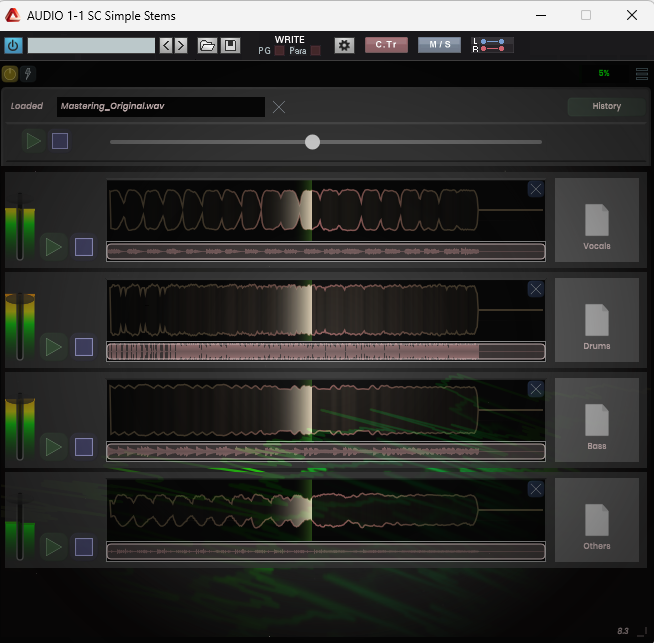Click the Mastering_Original.wav file field
The image size is (654, 643).
[x=161, y=107]
